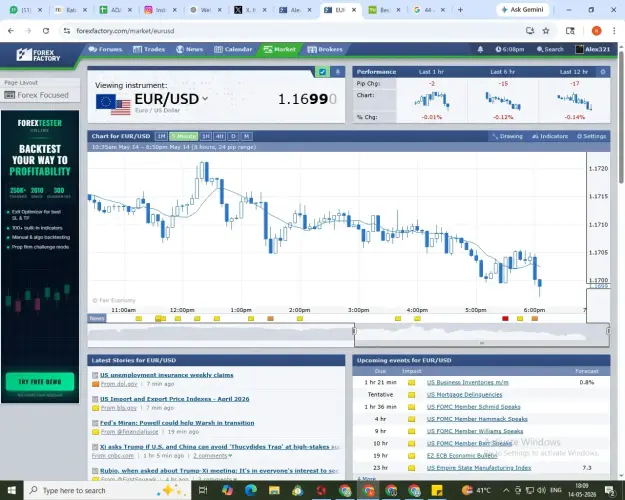Expand the EUR/USD instrument dropdown arrow

point(205,98)
